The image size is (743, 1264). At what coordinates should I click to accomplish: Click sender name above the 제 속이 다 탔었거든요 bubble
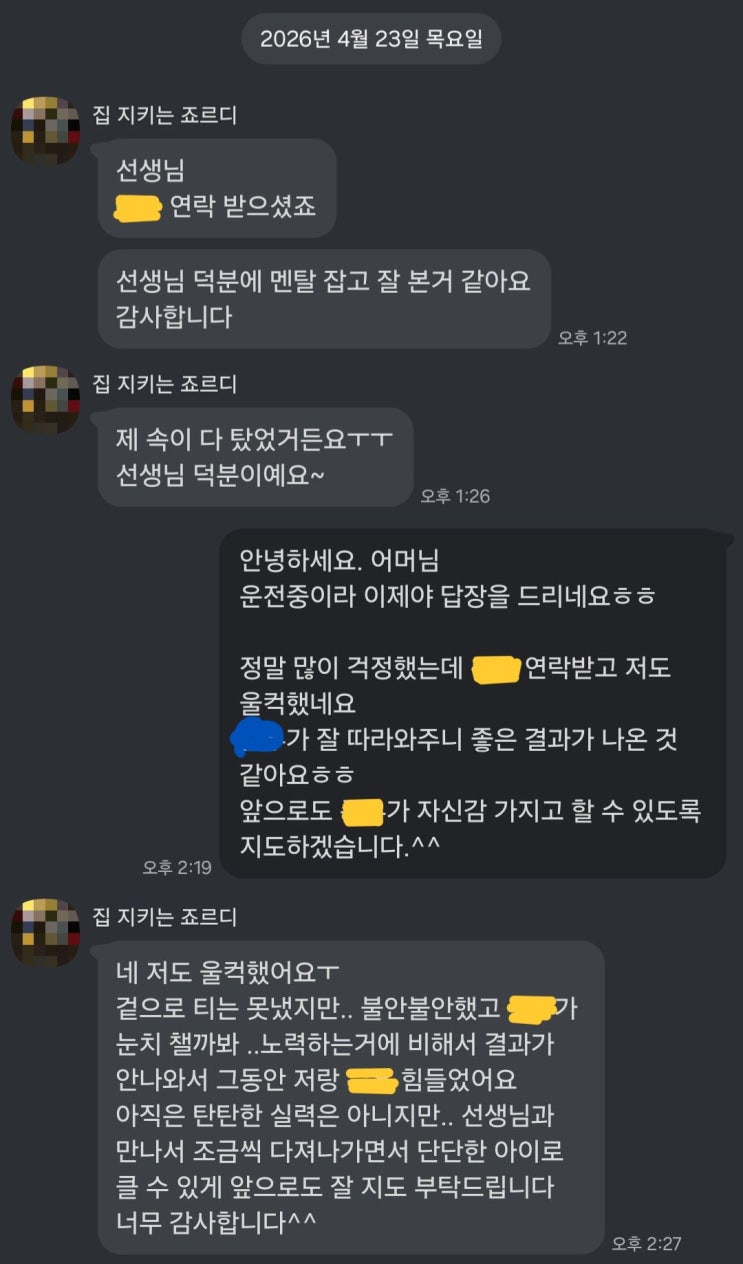pos(165,383)
